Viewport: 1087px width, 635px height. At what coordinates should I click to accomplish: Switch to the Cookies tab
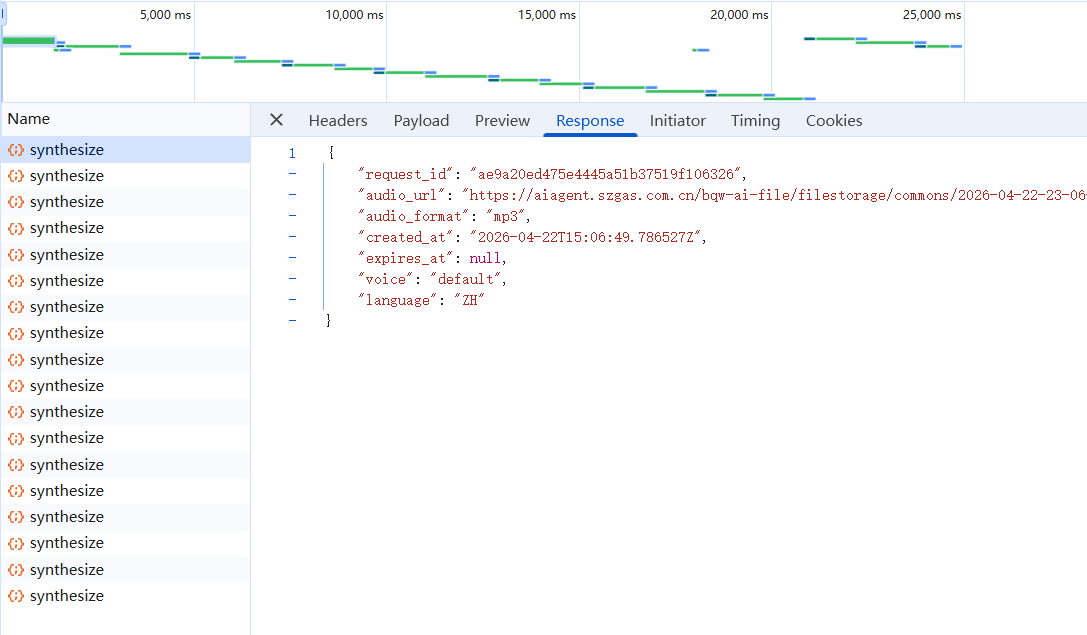[x=834, y=121]
